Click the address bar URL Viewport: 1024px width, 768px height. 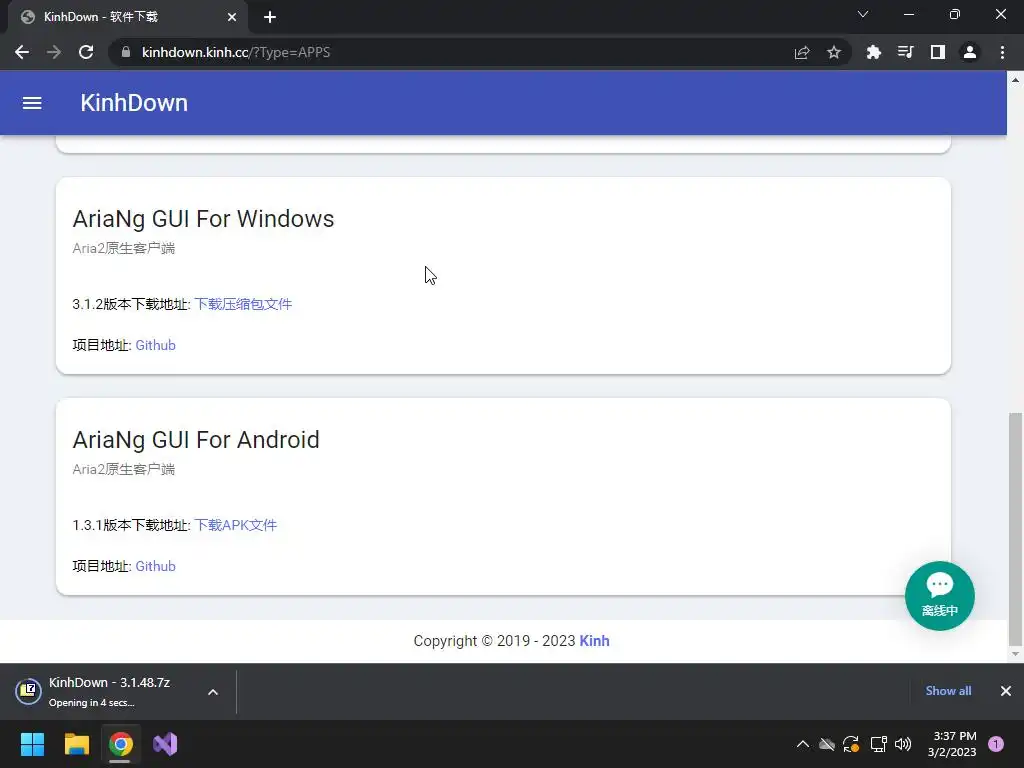pos(236,52)
